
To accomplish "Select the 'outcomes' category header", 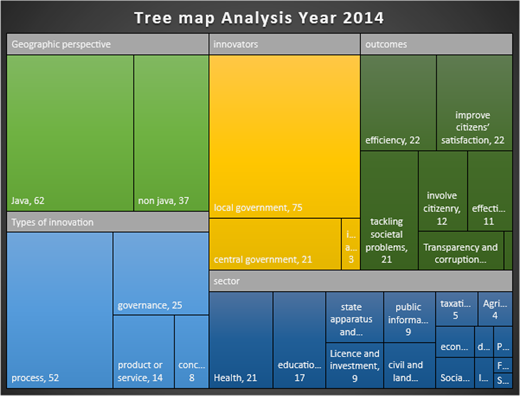I will pyautogui.click(x=436, y=44).
